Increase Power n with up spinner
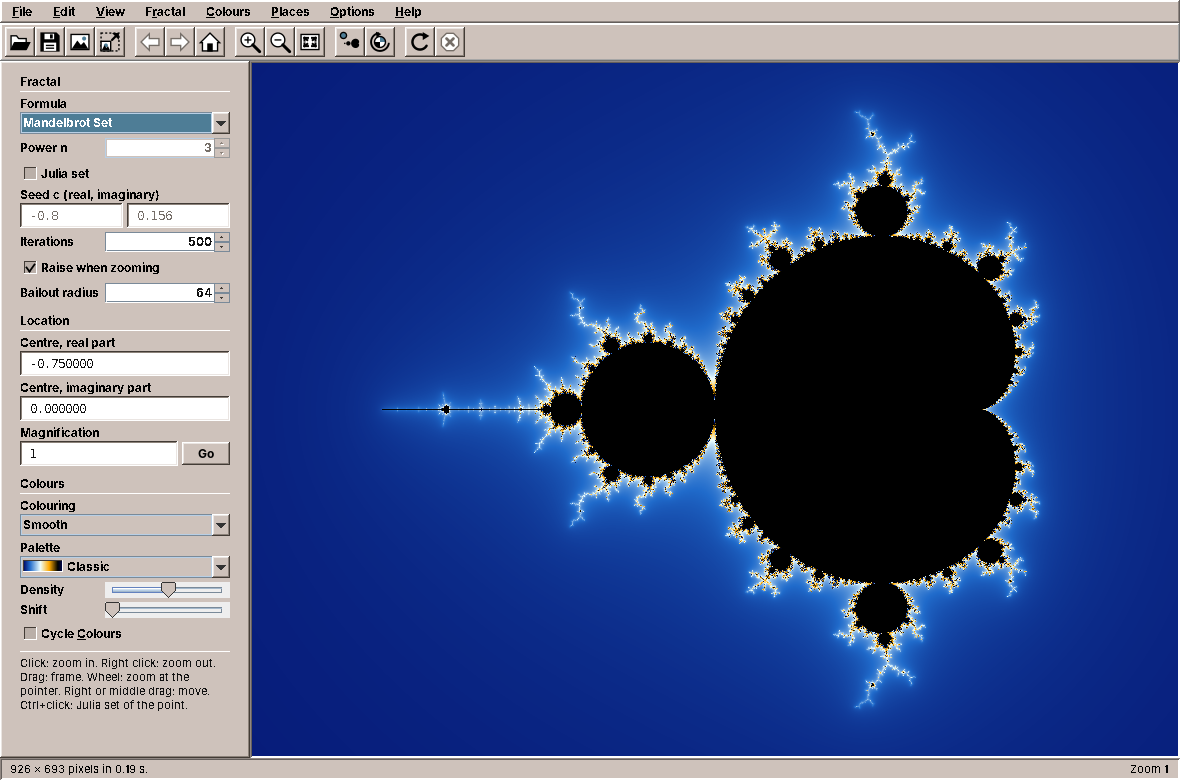1180x780 pixels. coord(222,143)
